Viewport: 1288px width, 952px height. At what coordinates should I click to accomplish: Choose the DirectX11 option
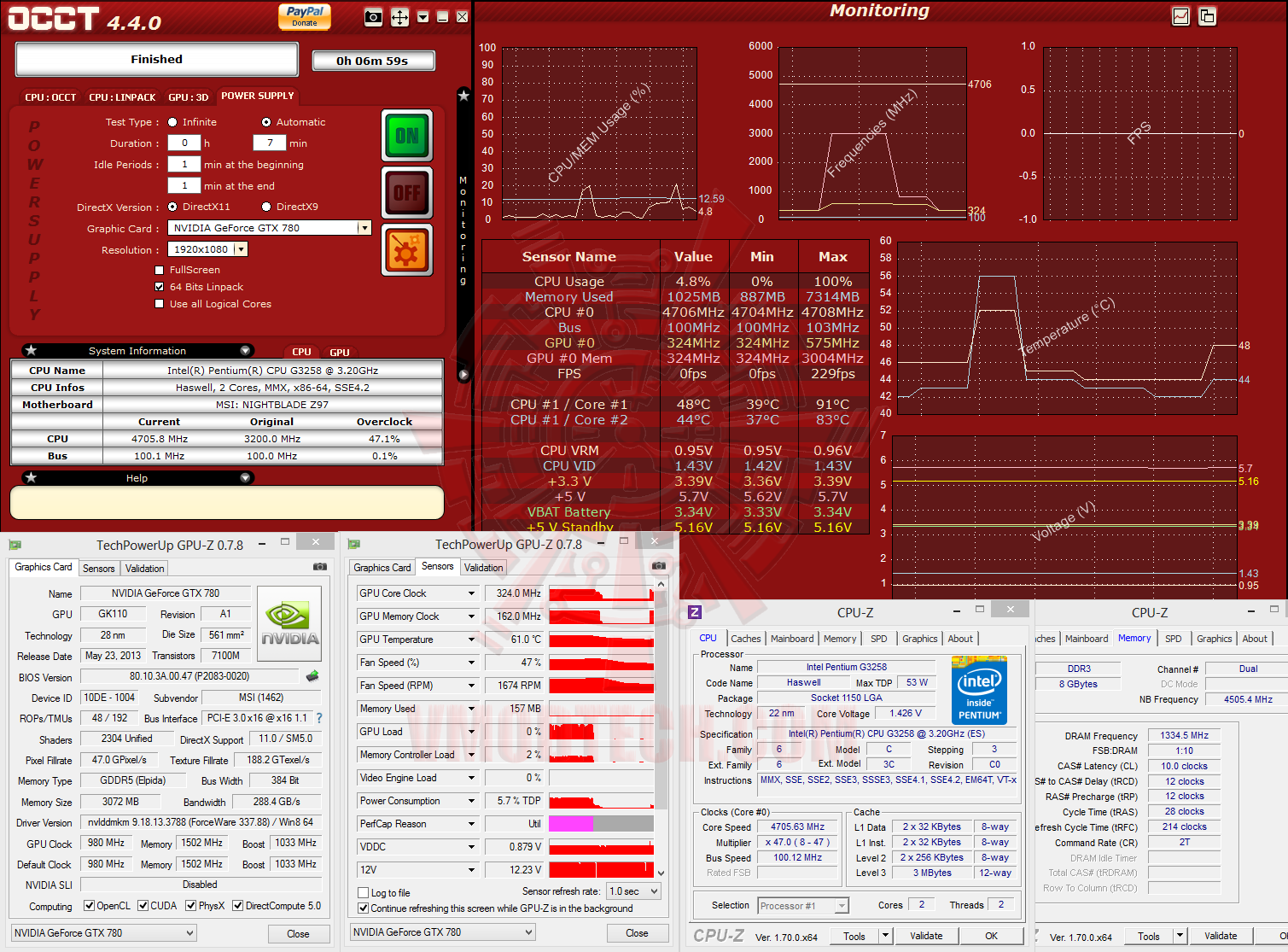[172, 207]
